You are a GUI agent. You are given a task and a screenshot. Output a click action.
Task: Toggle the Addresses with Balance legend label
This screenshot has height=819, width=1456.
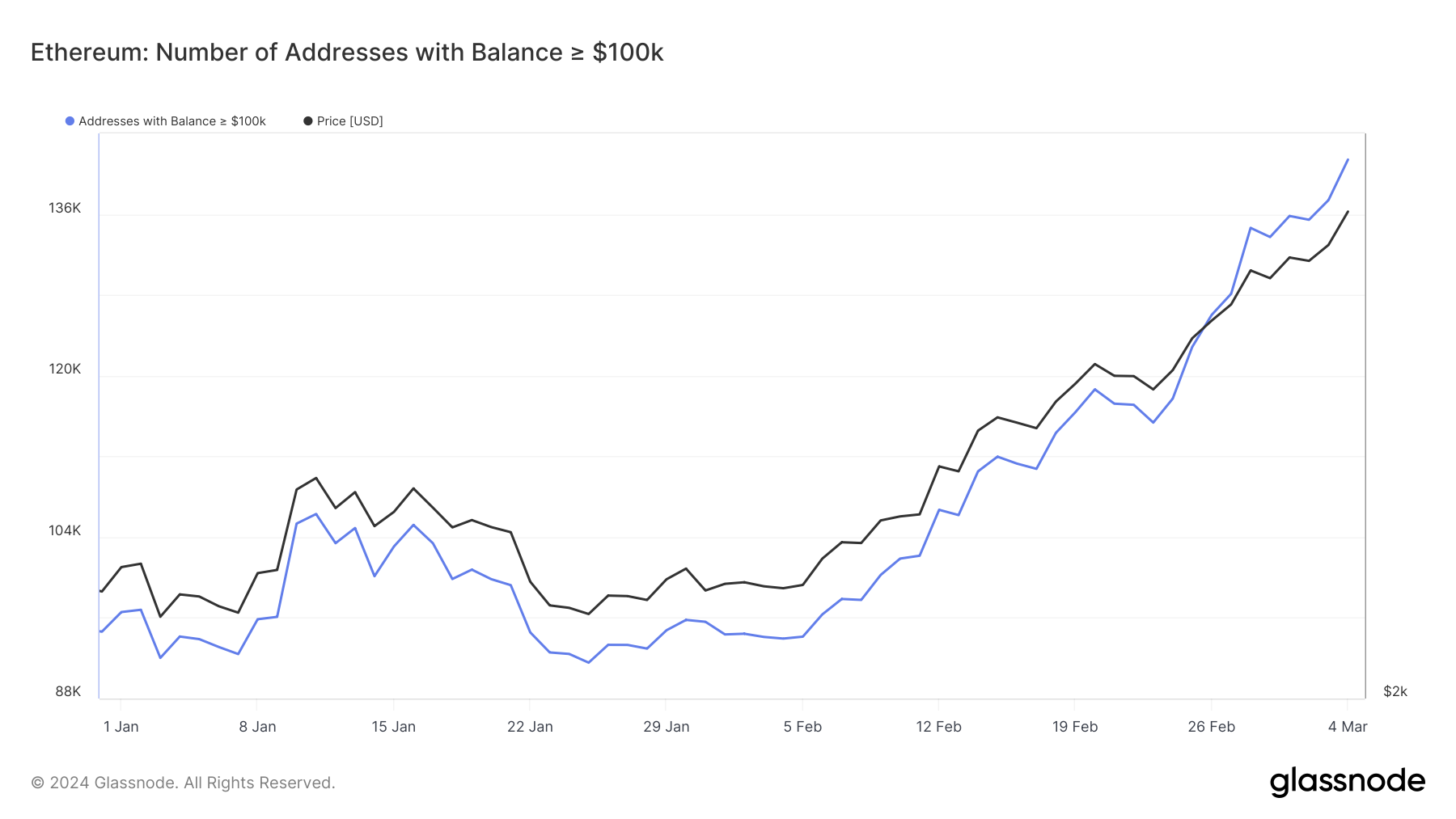(x=171, y=121)
